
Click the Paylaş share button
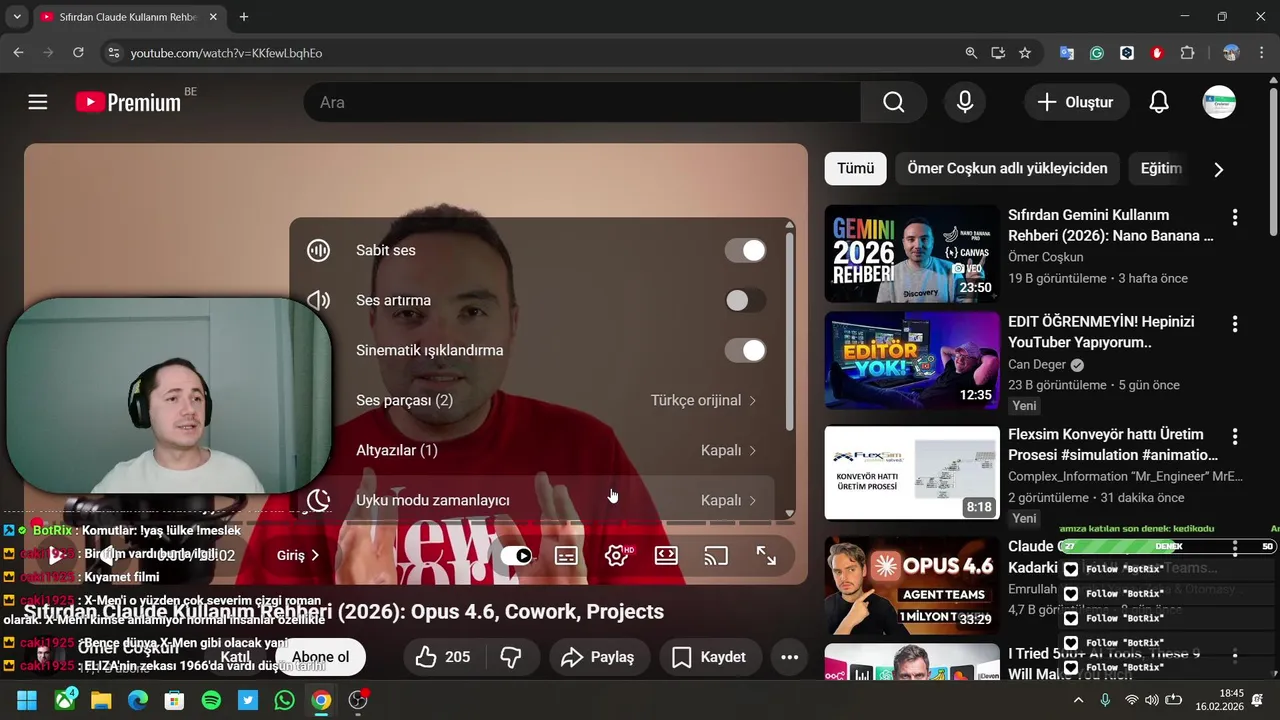(x=598, y=657)
